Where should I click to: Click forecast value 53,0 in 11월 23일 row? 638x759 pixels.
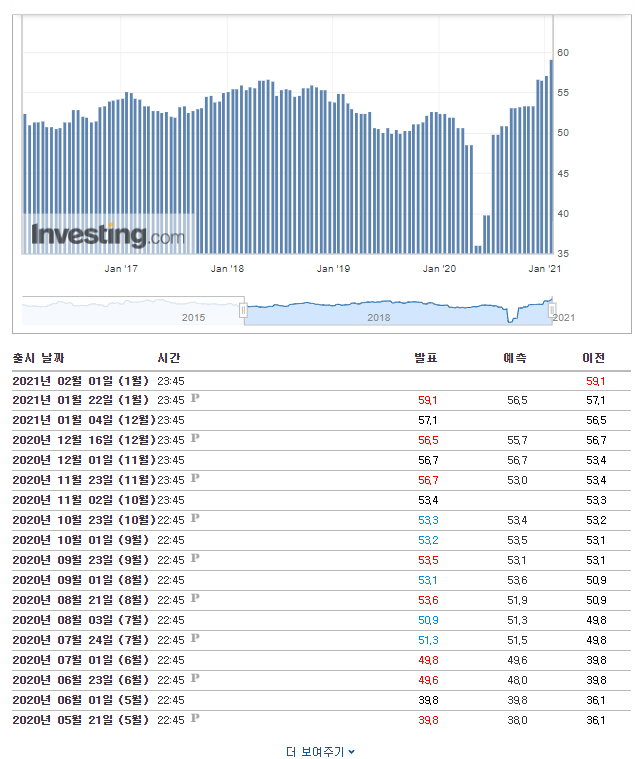(517, 480)
